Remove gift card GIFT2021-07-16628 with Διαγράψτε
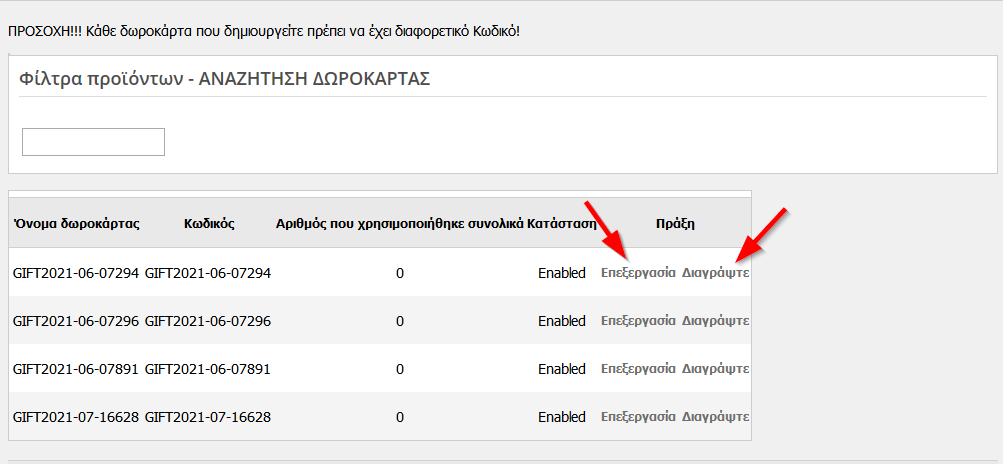The width and height of the screenshot is (1003, 464). coord(715,417)
